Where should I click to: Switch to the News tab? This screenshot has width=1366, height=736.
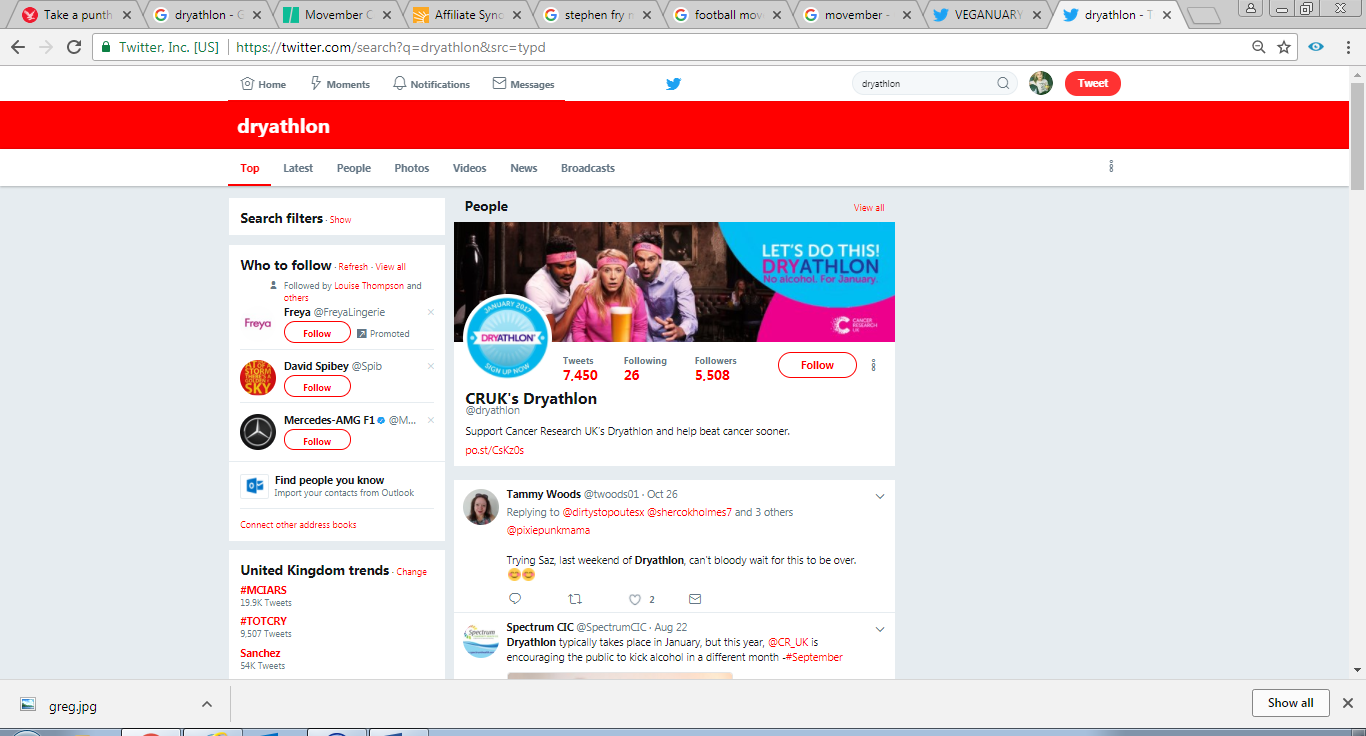tap(524, 168)
